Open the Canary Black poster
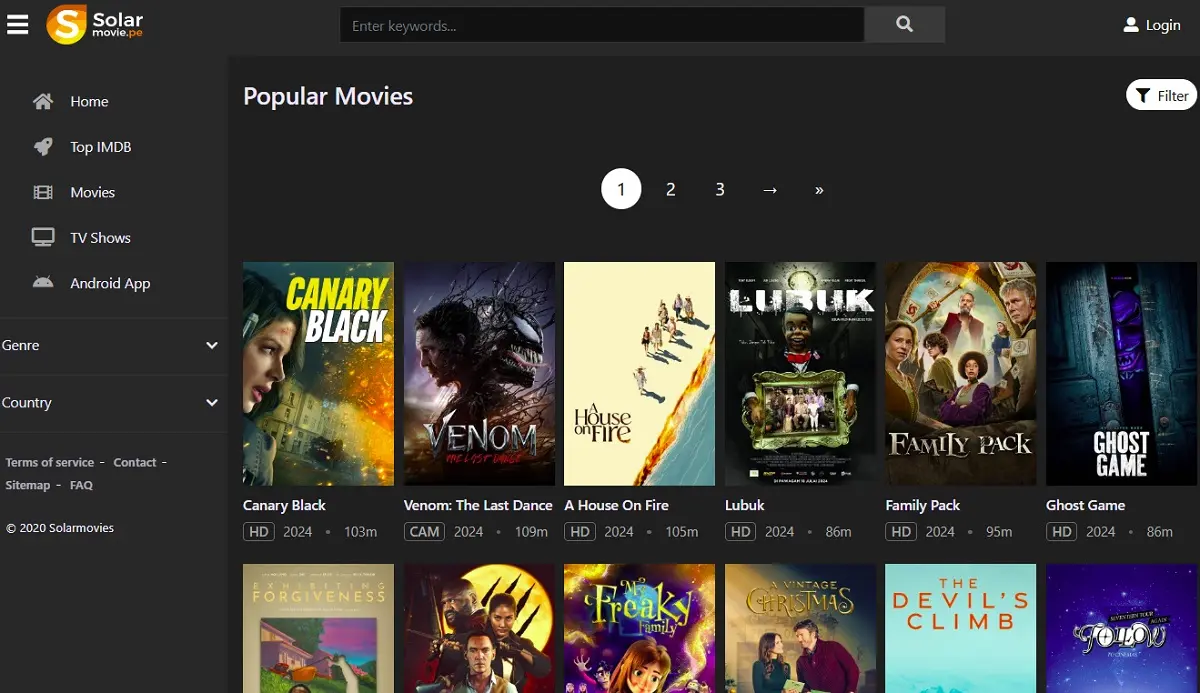 coord(318,374)
